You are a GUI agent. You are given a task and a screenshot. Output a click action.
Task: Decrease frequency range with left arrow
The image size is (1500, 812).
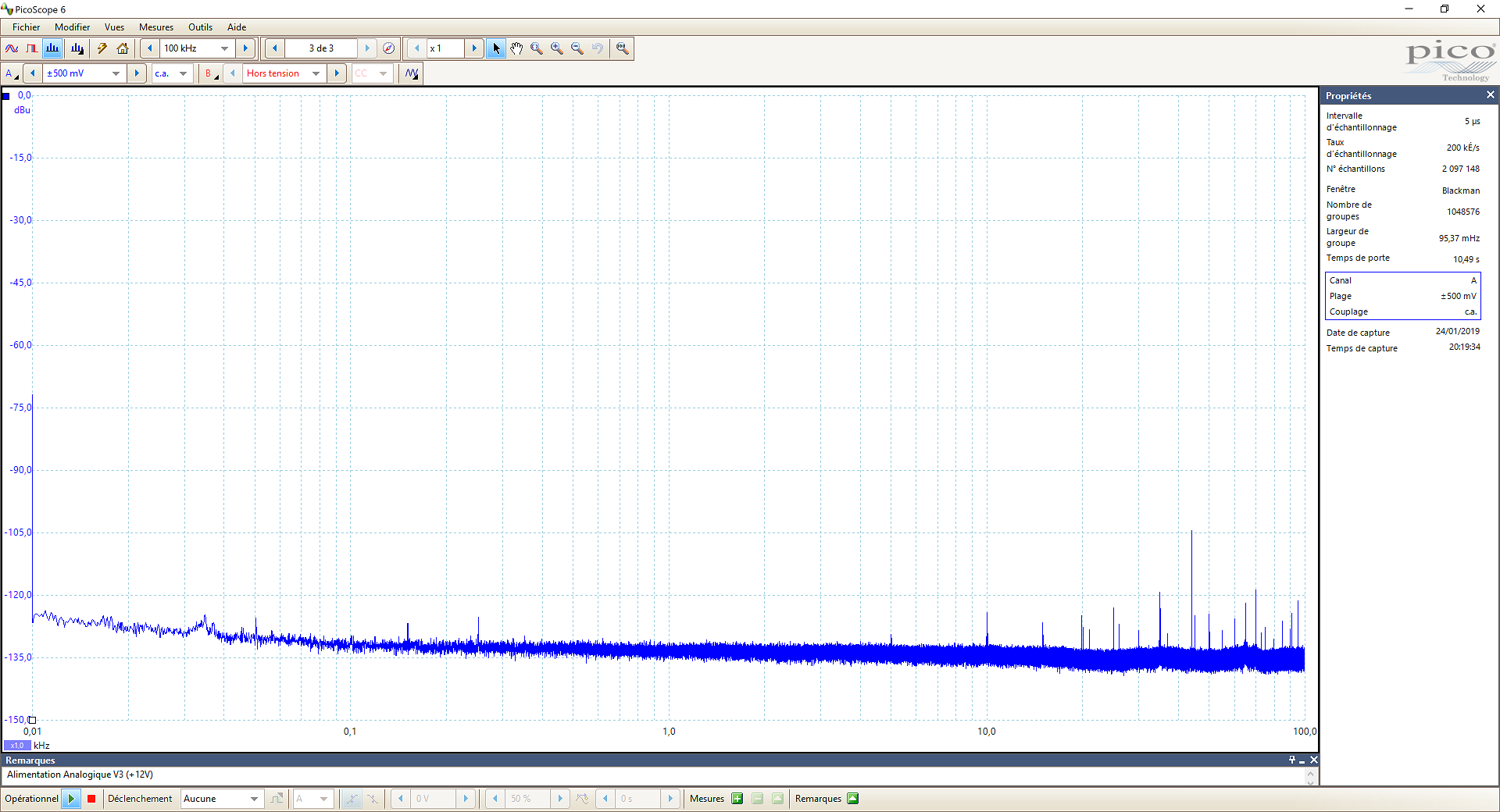[150, 48]
